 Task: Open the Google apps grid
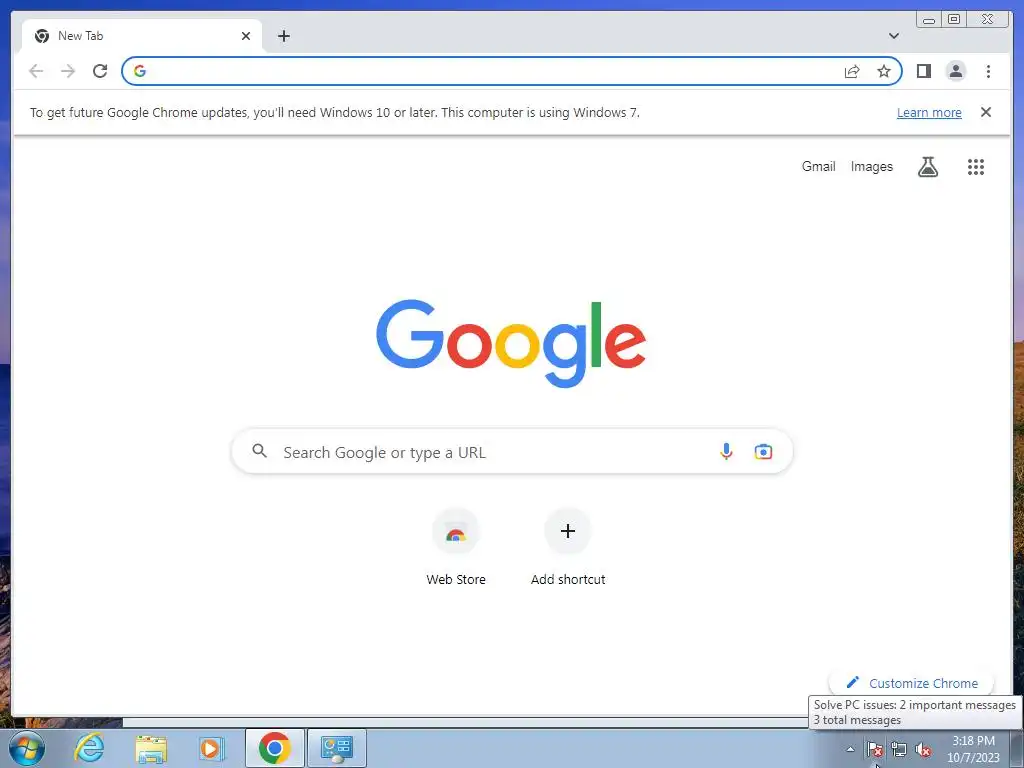tap(976, 167)
